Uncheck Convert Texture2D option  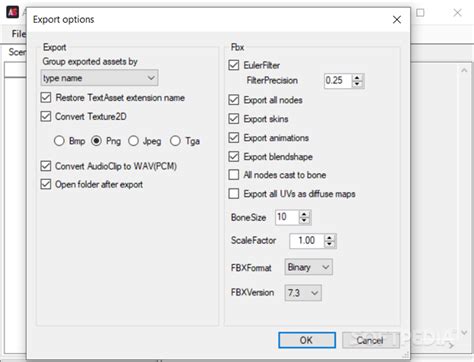tap(46, 116)
